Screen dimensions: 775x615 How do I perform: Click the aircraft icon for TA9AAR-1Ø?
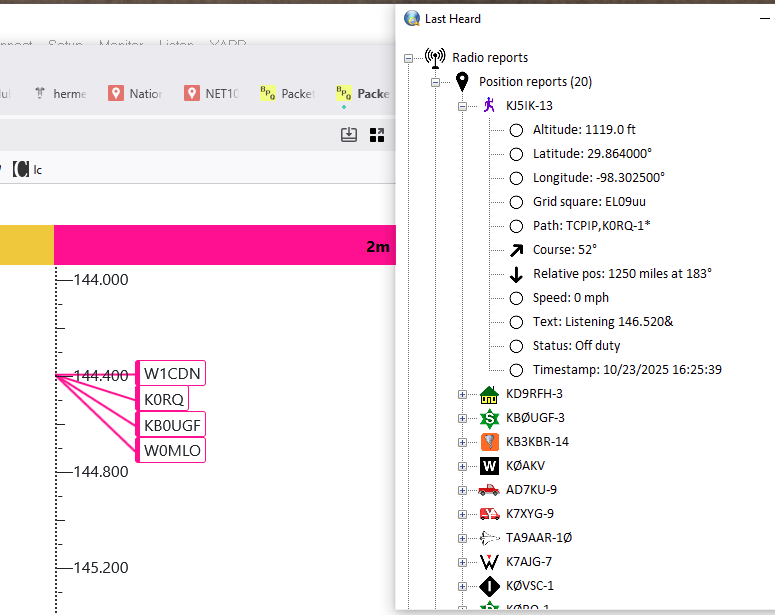pyautogui.click(x=489, y=537)
